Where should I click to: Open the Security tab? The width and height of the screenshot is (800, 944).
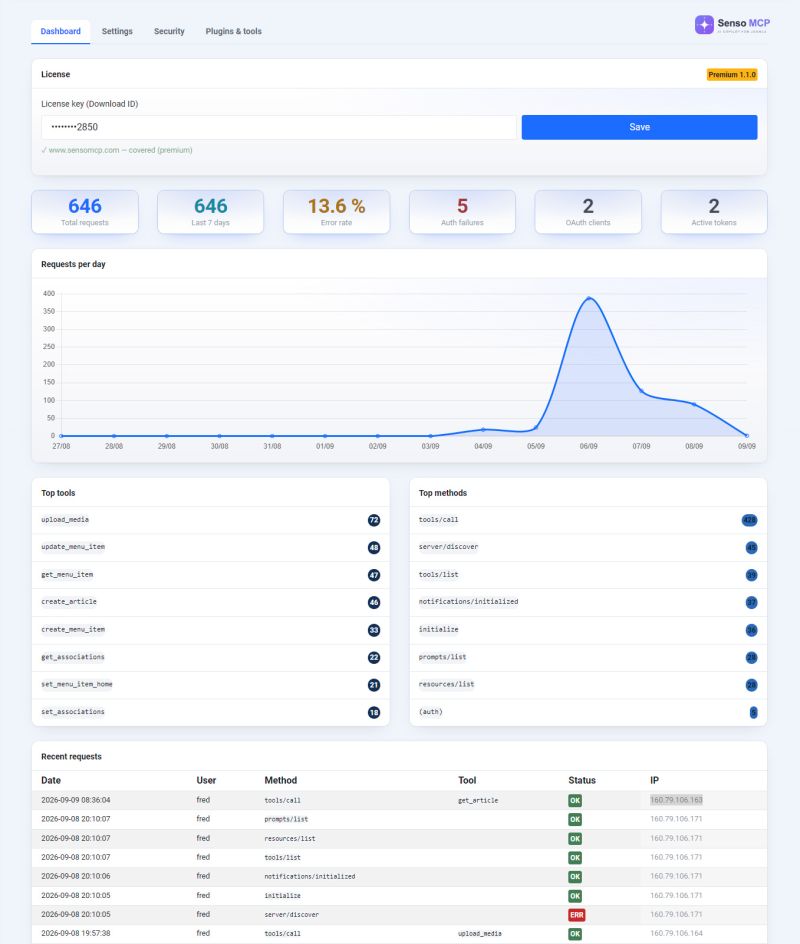click(169, 31)
